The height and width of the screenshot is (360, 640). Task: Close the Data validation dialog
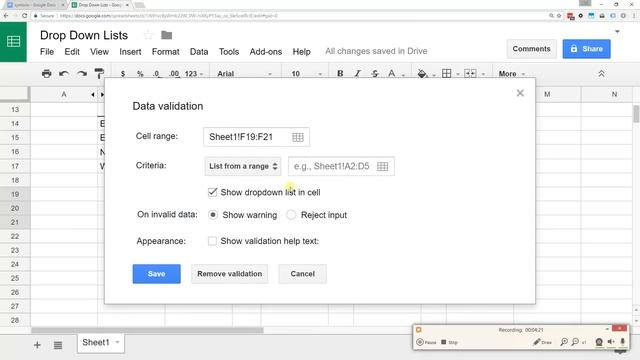[x=520, y=93]
